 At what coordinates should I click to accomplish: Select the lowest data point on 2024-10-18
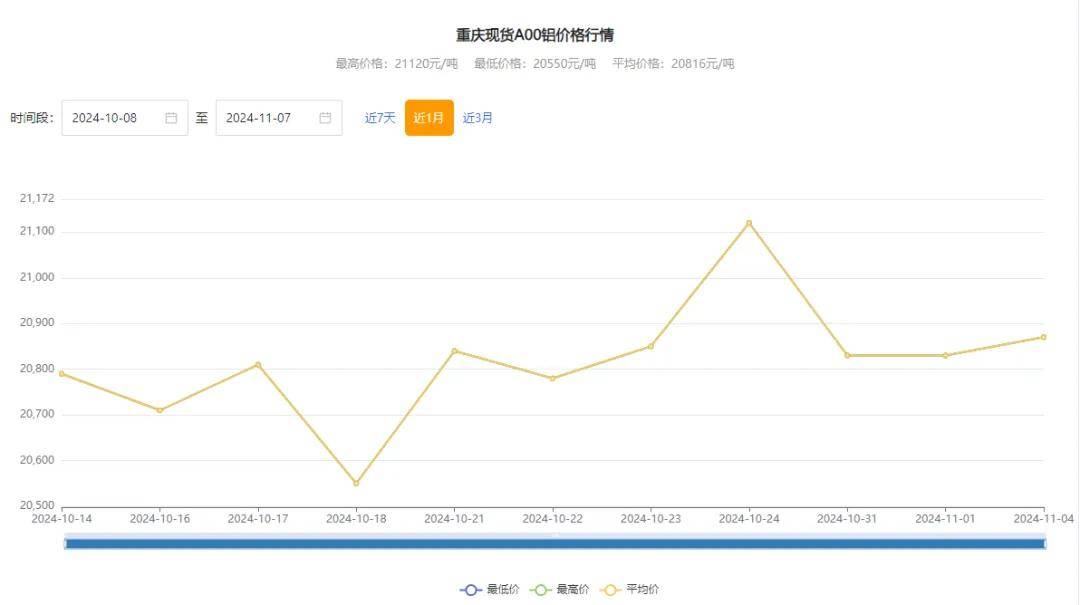[x=355, y=482]
